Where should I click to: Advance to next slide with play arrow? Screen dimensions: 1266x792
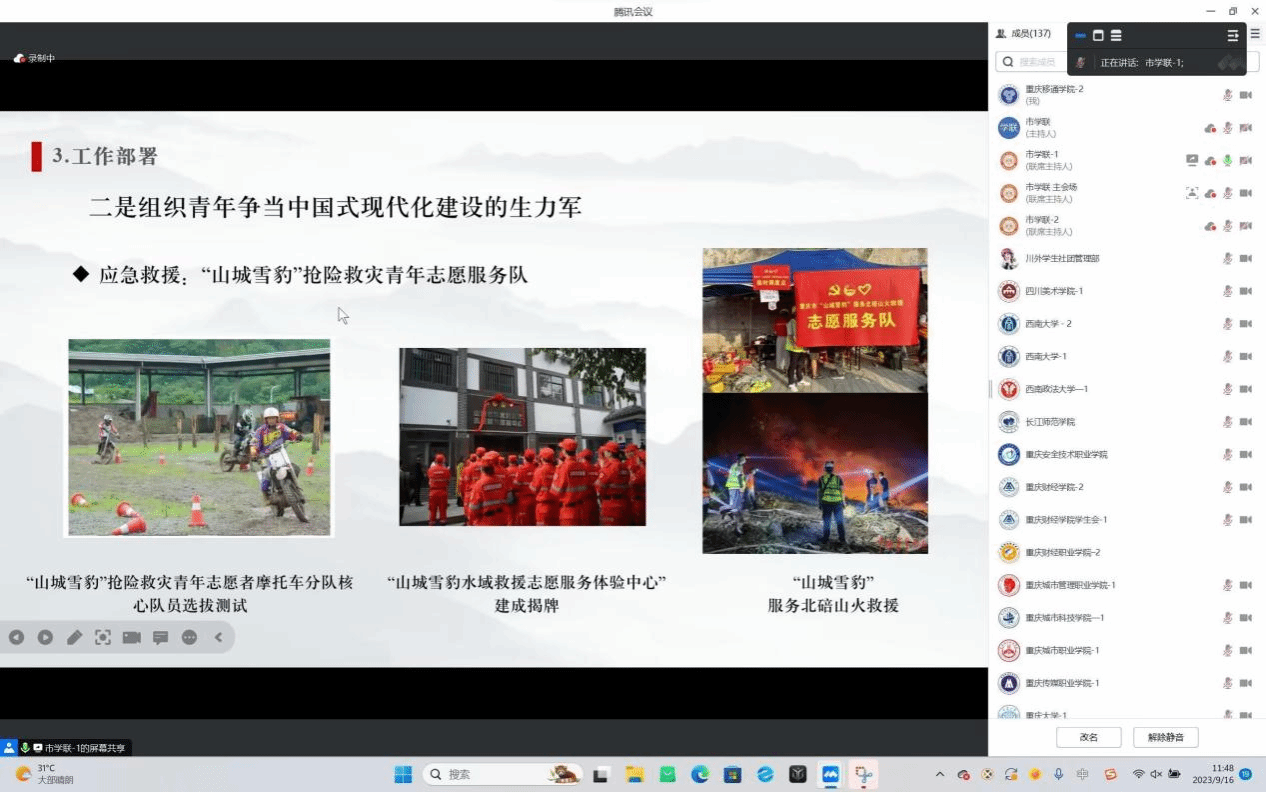pyautogui.click(x=45, y=637)
